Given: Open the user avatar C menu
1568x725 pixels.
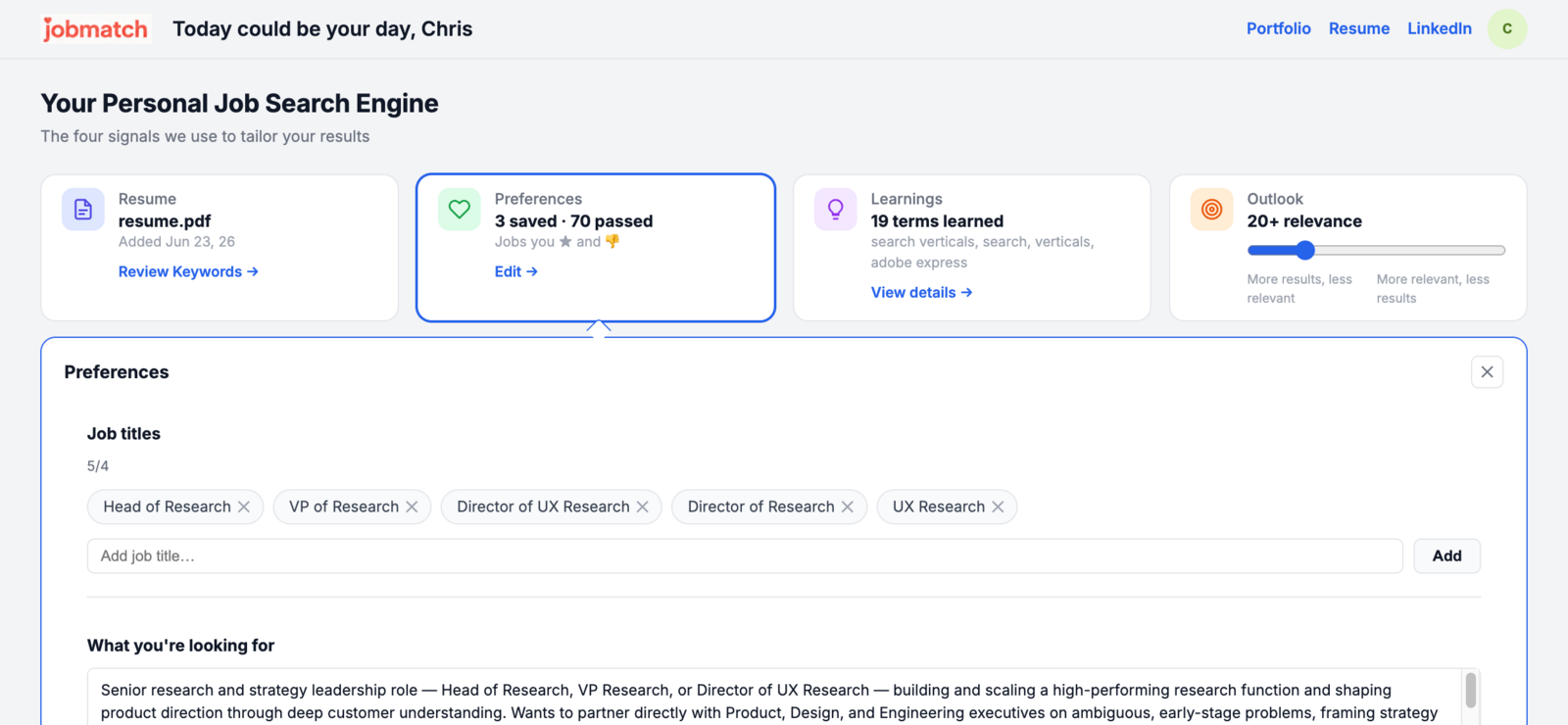Looking at the screenshot, I should 1506,28.
